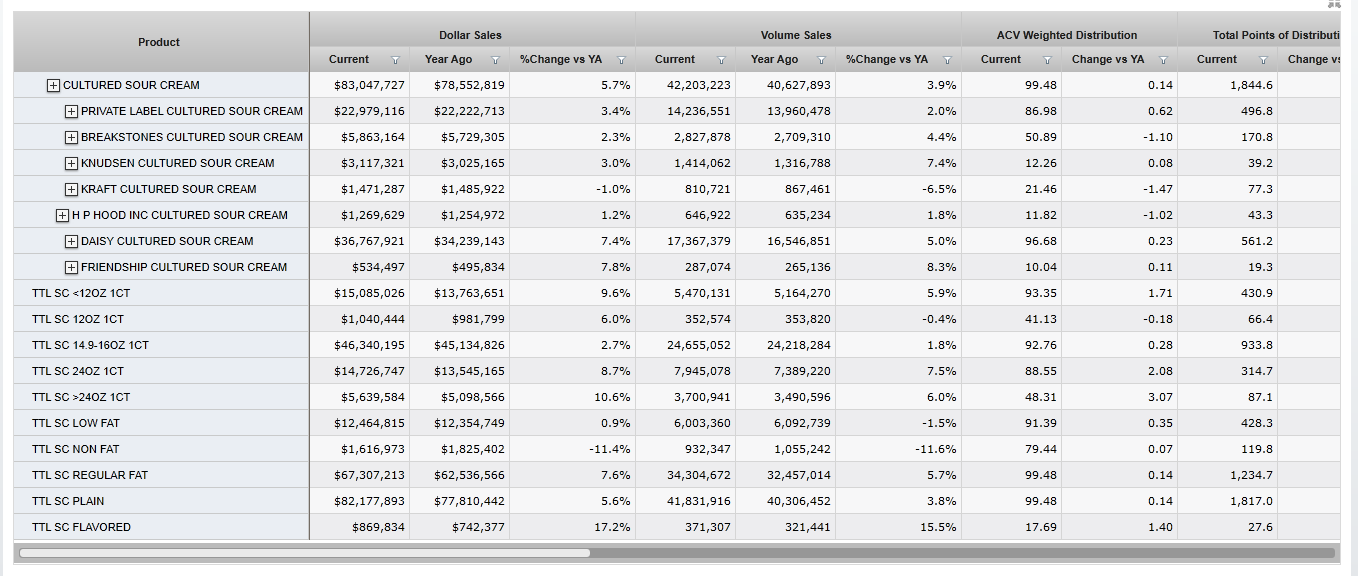
Task: Expand DAISY CULTURED SOUR CREAM row
Action: [x=71, y=241]
